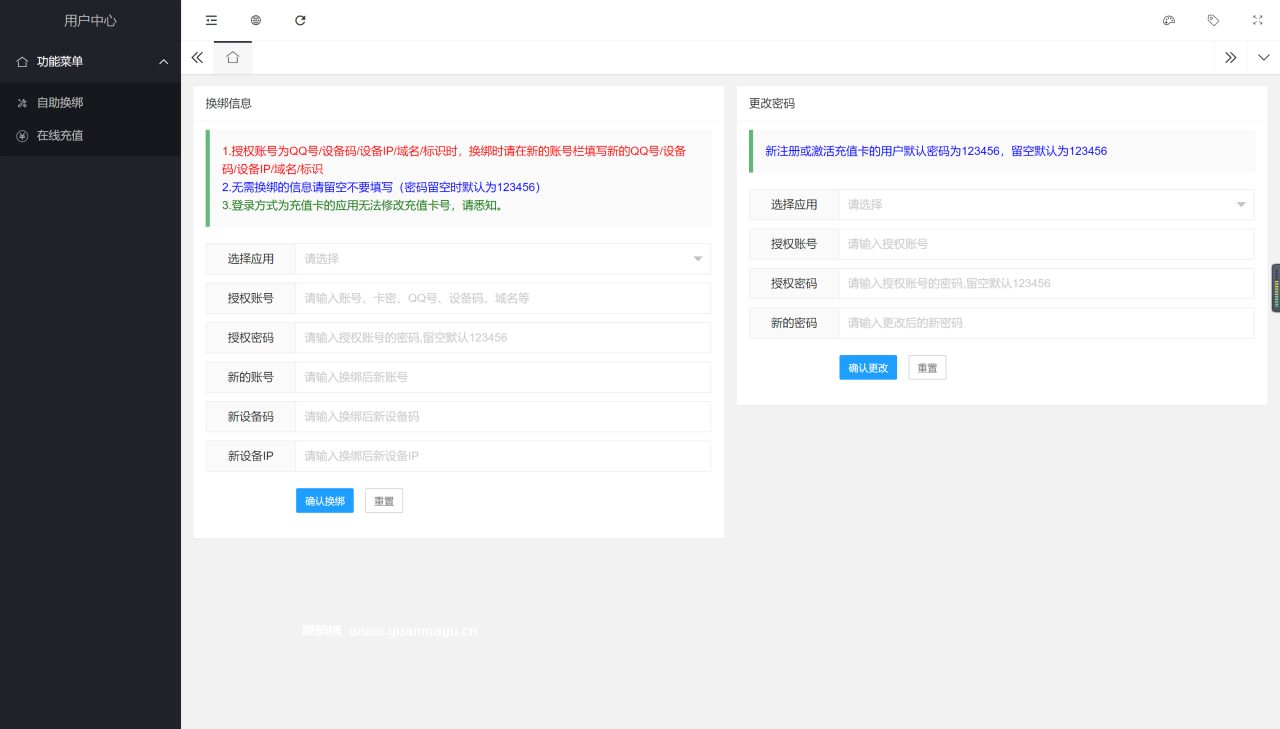Click the 新设备码 field label

coord(250,417)
